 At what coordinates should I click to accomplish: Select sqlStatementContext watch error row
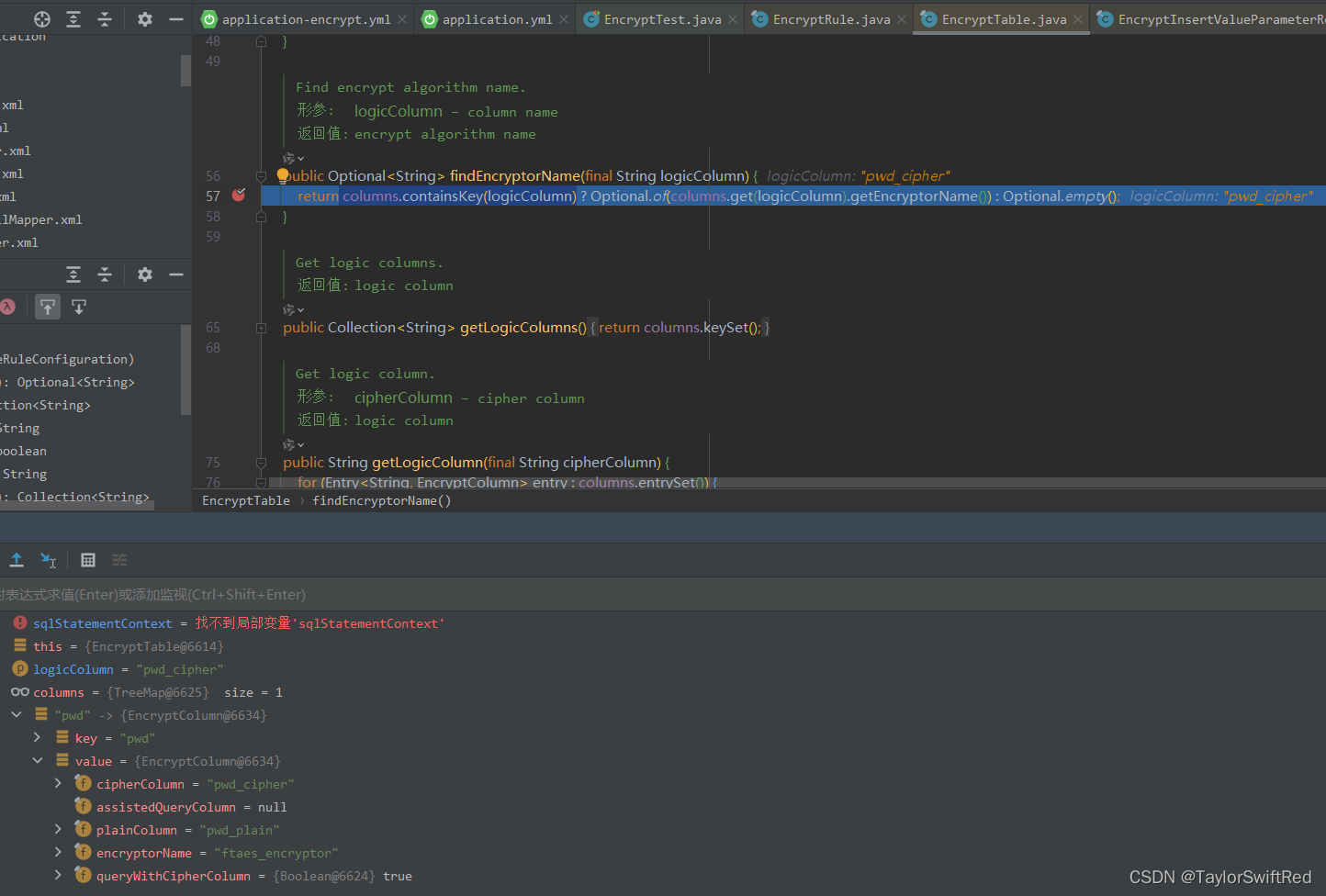click(x=663, y=623)
